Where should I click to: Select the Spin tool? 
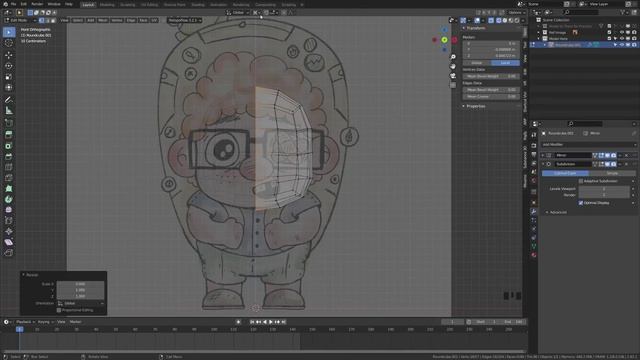coord(9,199)
